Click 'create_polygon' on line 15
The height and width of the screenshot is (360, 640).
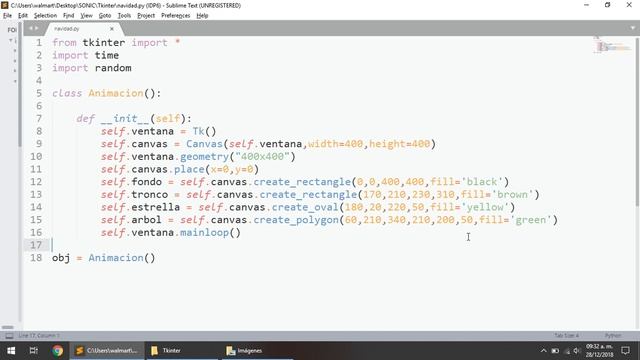click(x=296, y=220)
